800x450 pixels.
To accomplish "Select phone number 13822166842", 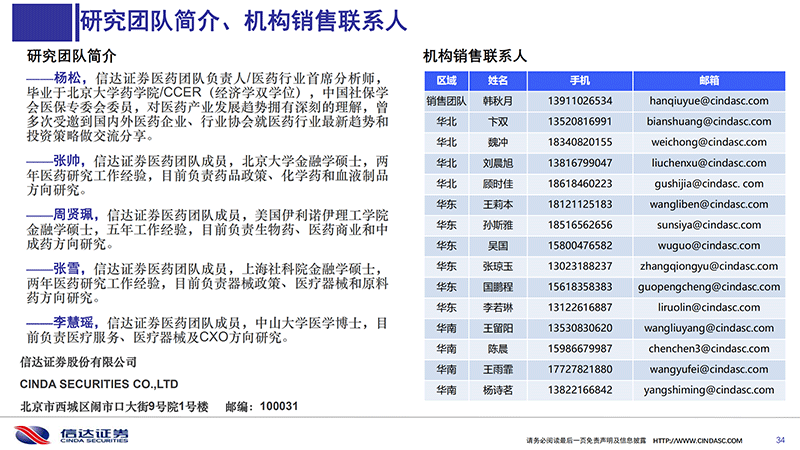I will click(x=580, y=390).
